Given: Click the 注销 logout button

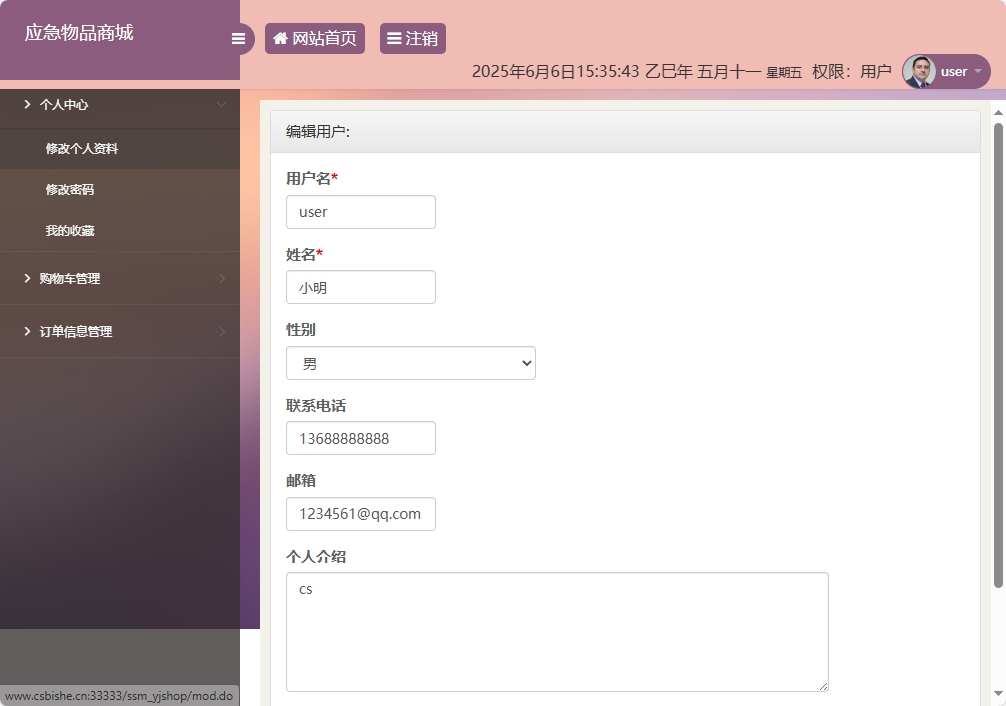Looking at the screenshot, I should (x=412, y=38).
